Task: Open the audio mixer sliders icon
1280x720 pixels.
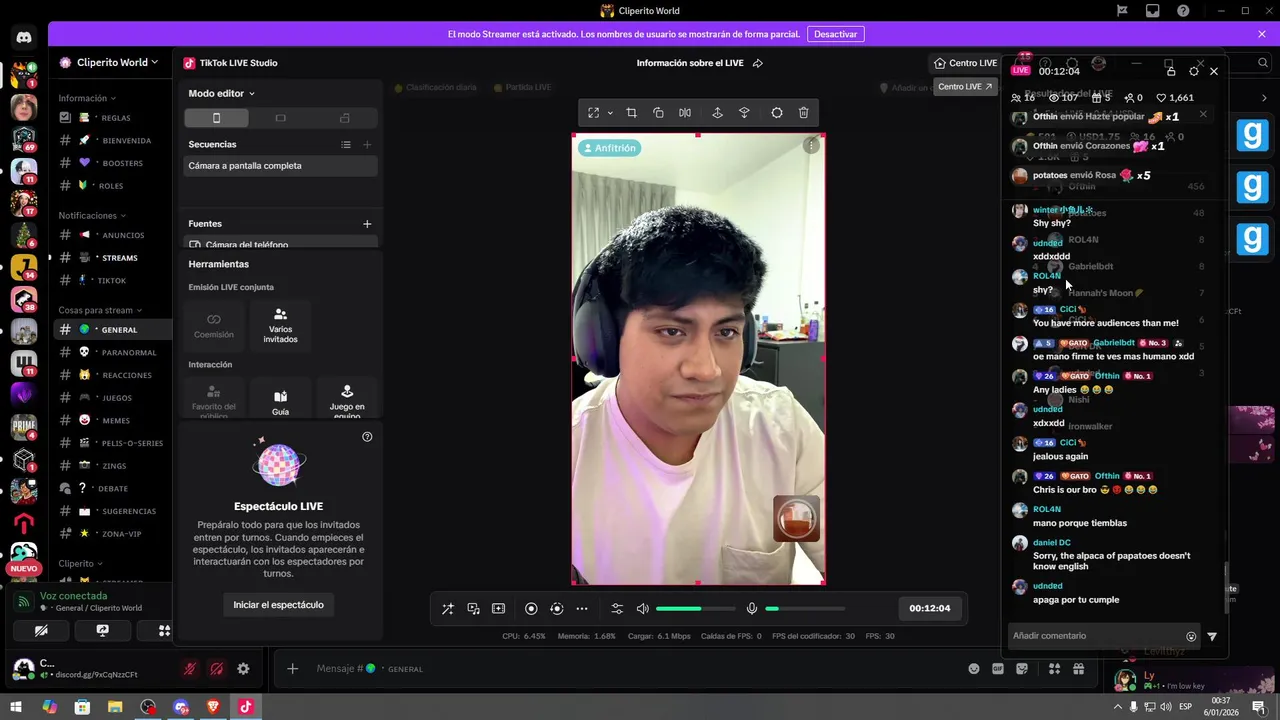Action: (x=617, y=608)
